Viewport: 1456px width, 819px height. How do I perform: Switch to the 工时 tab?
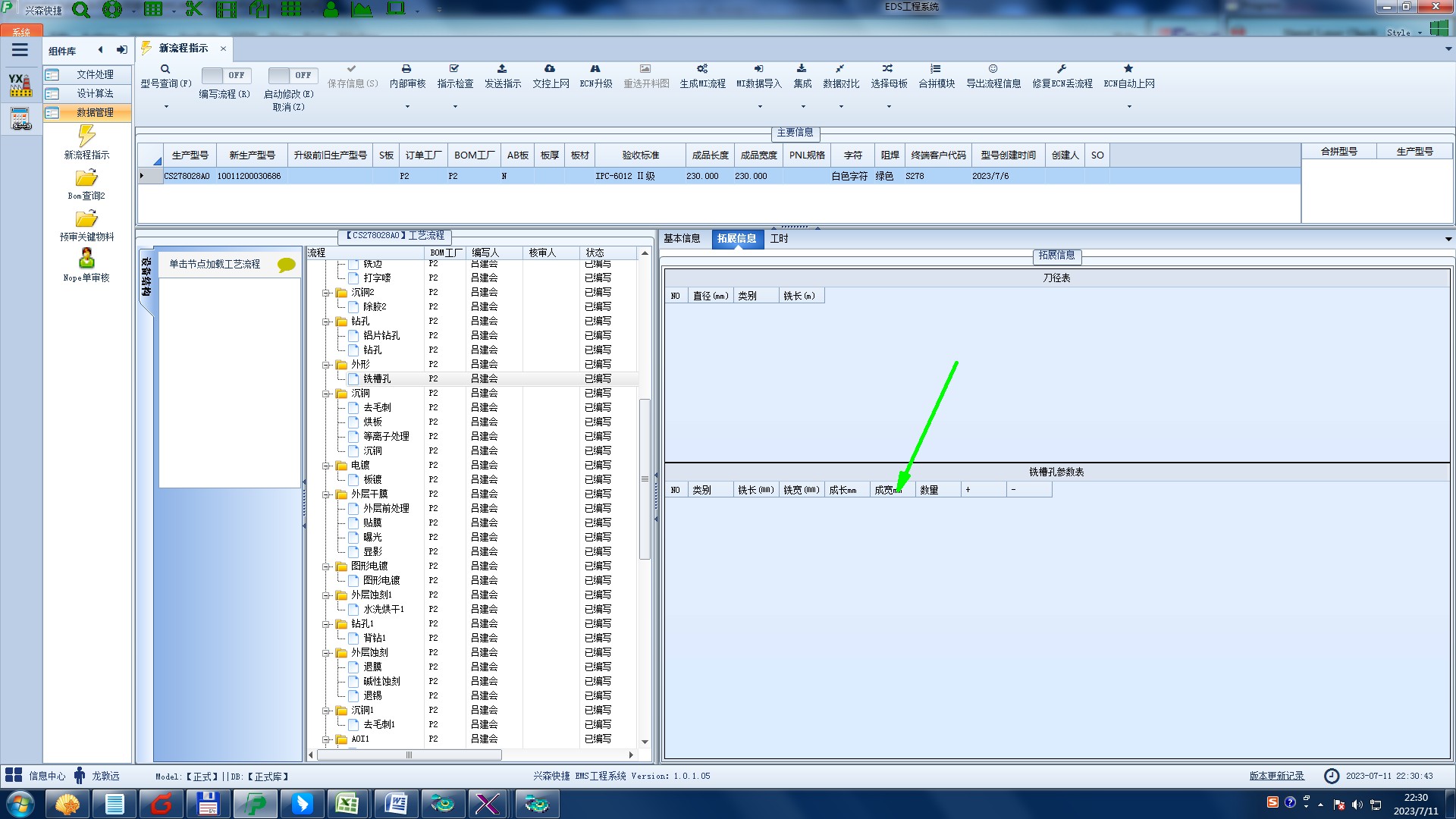pyautogui.click(x=779, y=238)
